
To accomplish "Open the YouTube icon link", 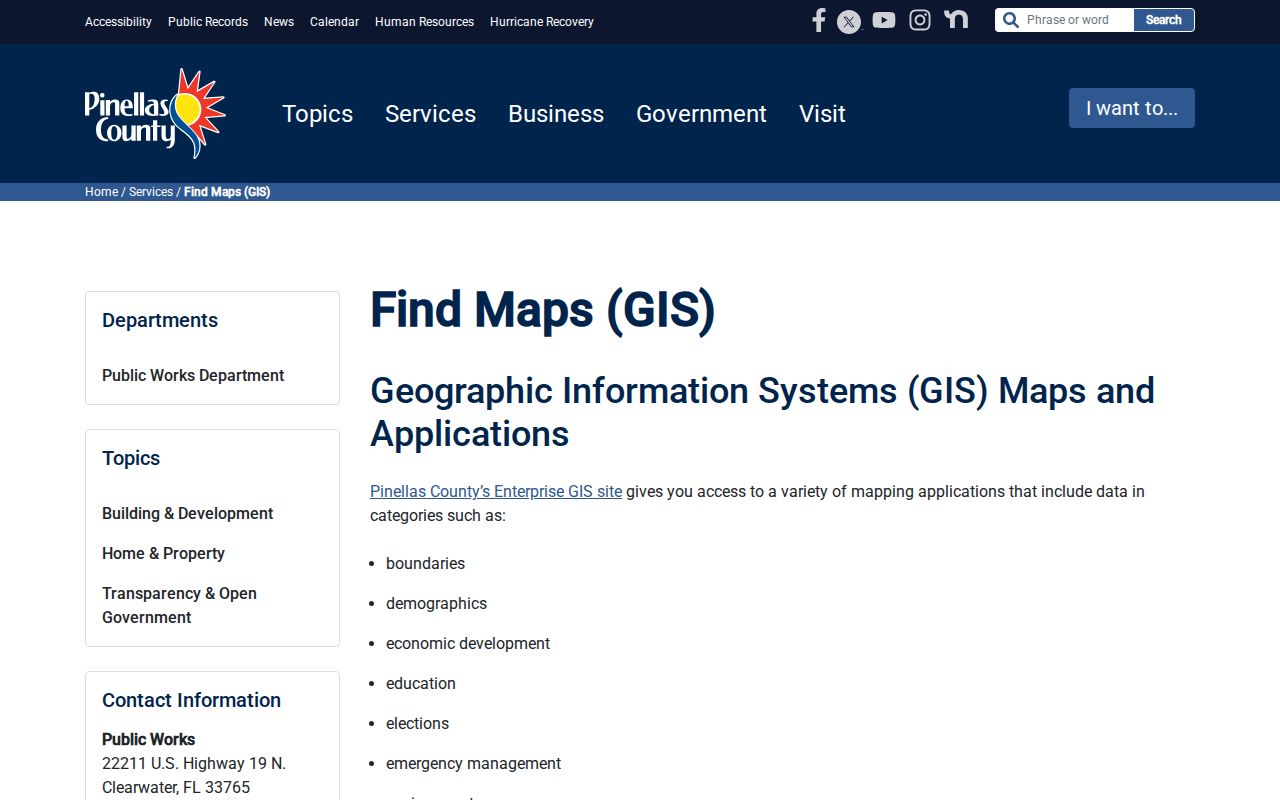I will point(884,20).
